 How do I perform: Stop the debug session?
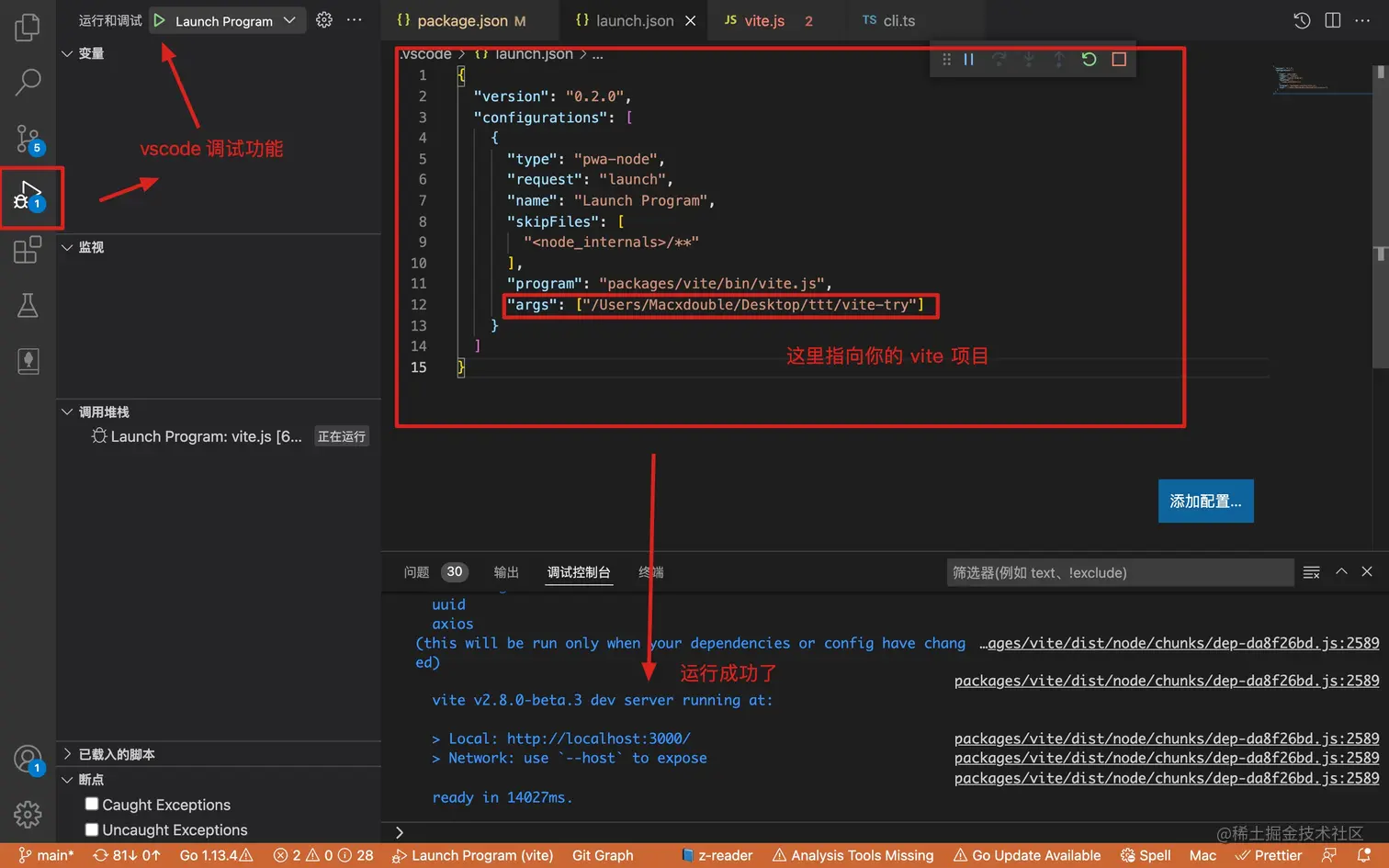(1119, 59)
